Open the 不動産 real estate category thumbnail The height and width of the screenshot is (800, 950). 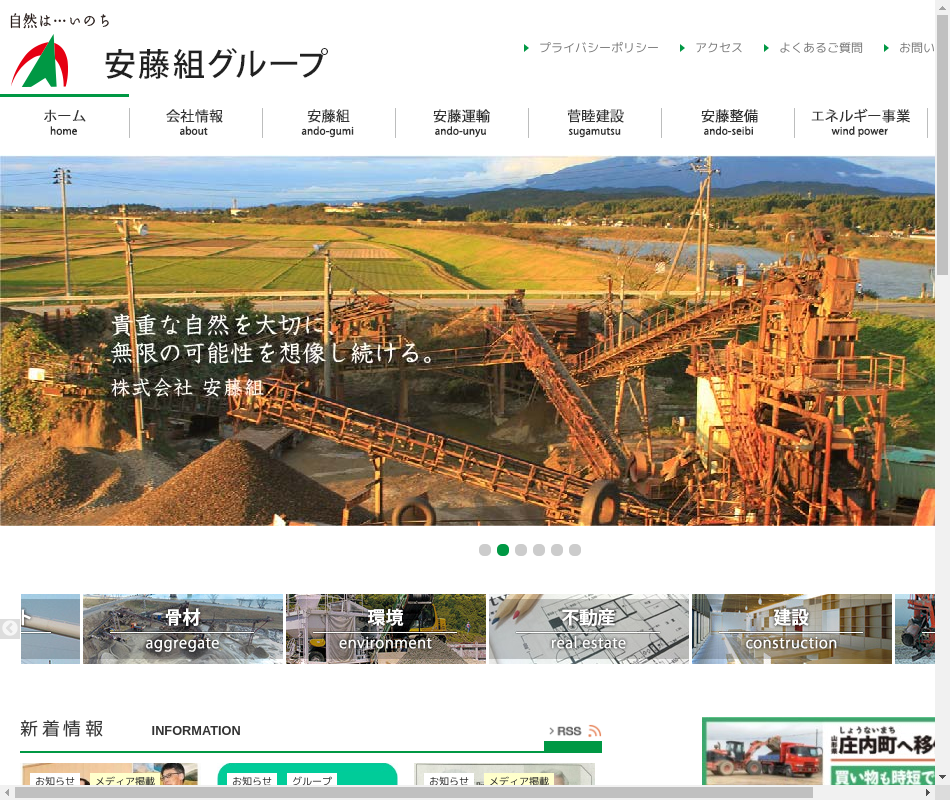(588, 629)
